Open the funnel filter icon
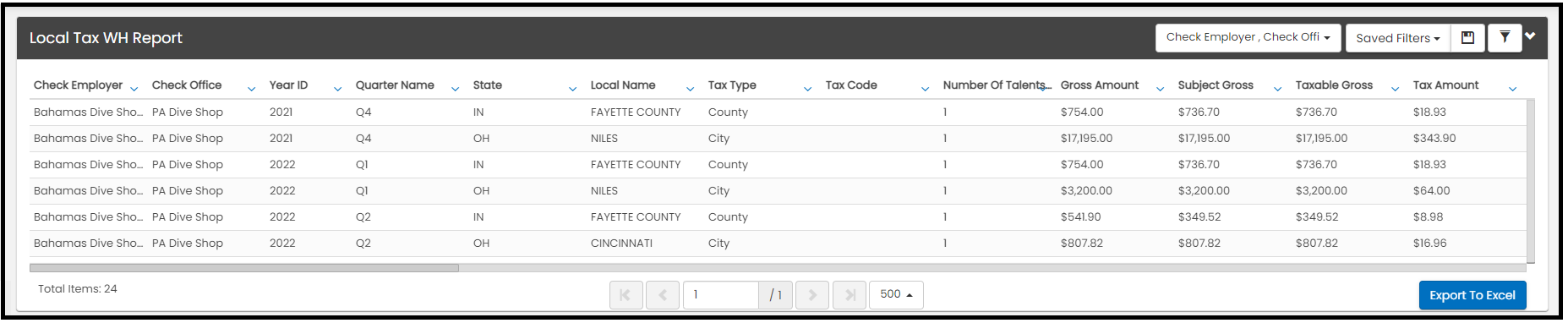The width and height of the screenshot is (1568, 323). [x=1505, y=37]
